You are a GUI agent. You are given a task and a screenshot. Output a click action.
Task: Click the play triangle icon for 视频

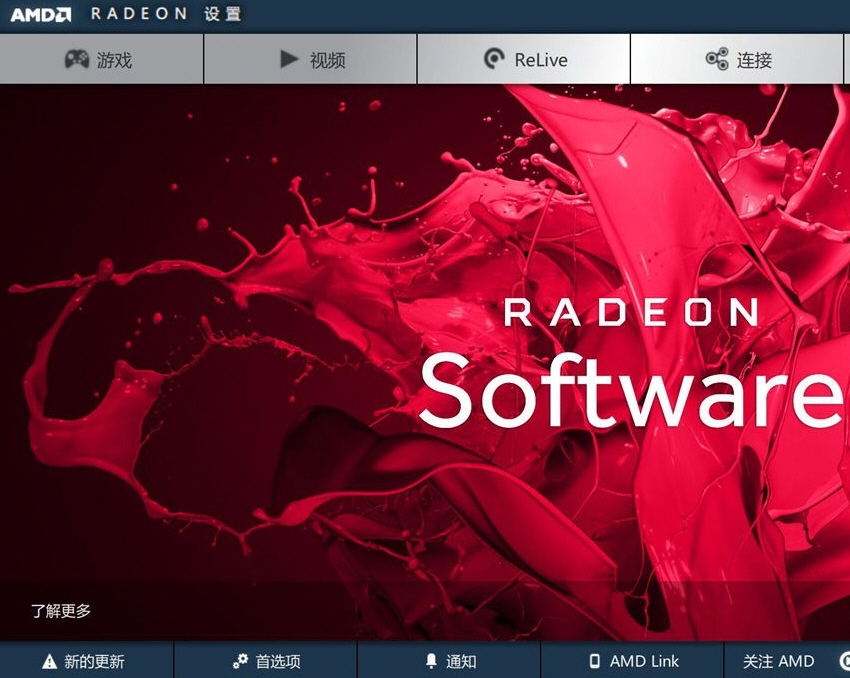tap(289, 59)
